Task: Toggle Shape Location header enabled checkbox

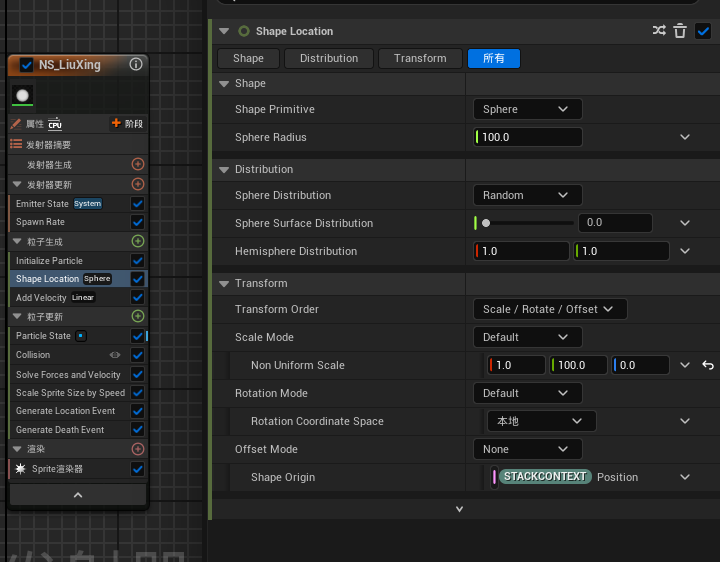Action: click(x=703, y=31)
